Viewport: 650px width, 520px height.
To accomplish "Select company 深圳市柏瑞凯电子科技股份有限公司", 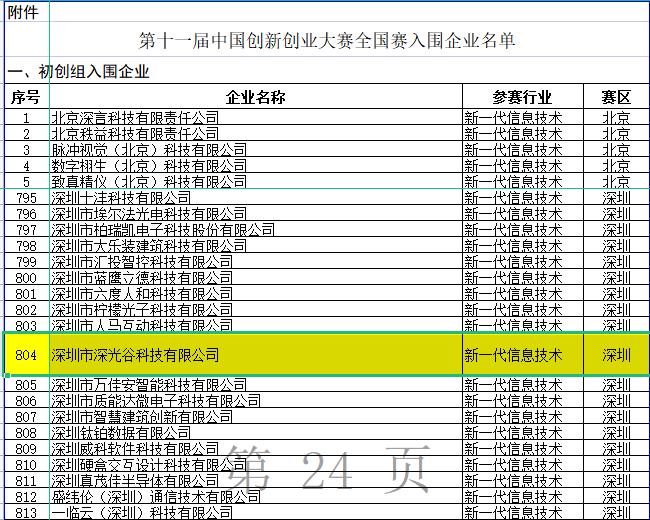I will 163,230.
